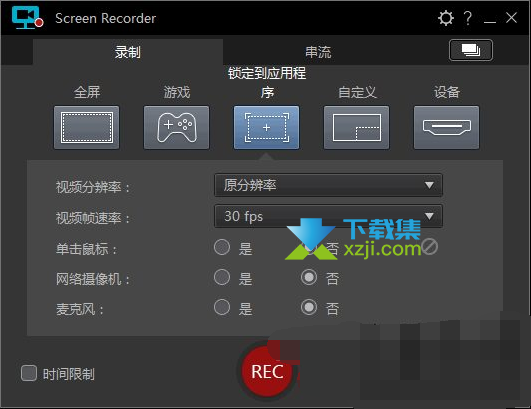Switch to the 录制 (Record) tab
The image size is (531, 409).
[x=128, y=52]
